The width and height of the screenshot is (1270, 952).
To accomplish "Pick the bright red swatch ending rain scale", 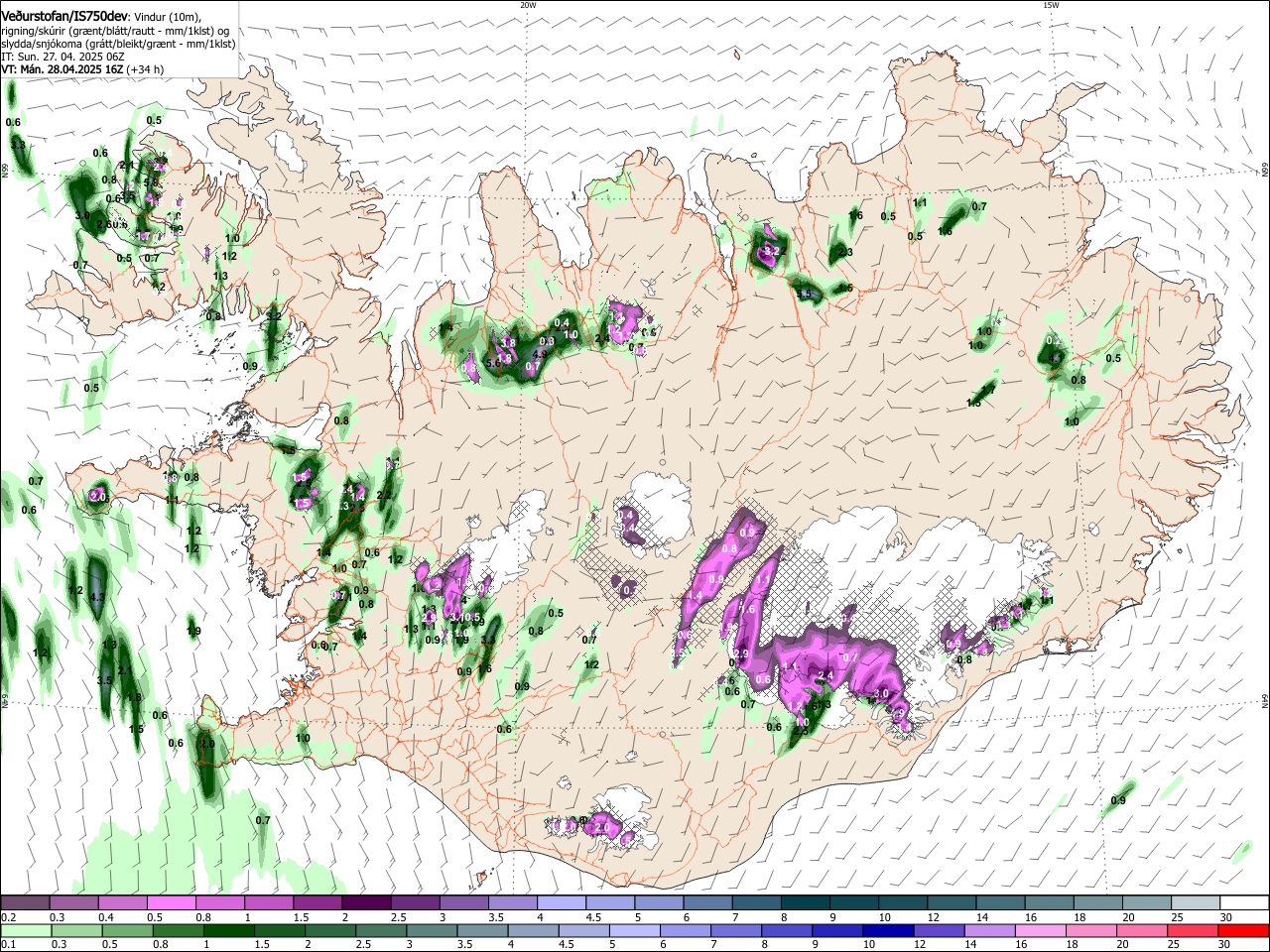I will point(1243,930).
